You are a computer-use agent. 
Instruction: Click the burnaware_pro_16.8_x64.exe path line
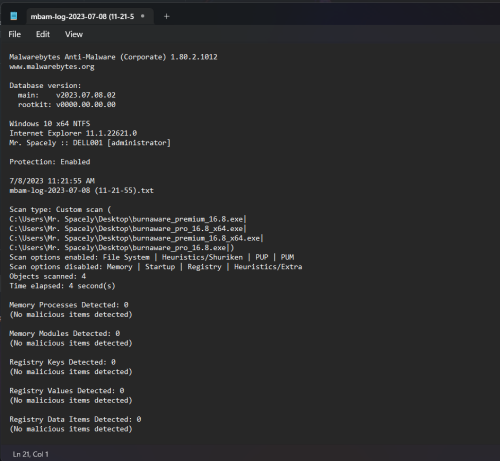click(x=128, y=229)
